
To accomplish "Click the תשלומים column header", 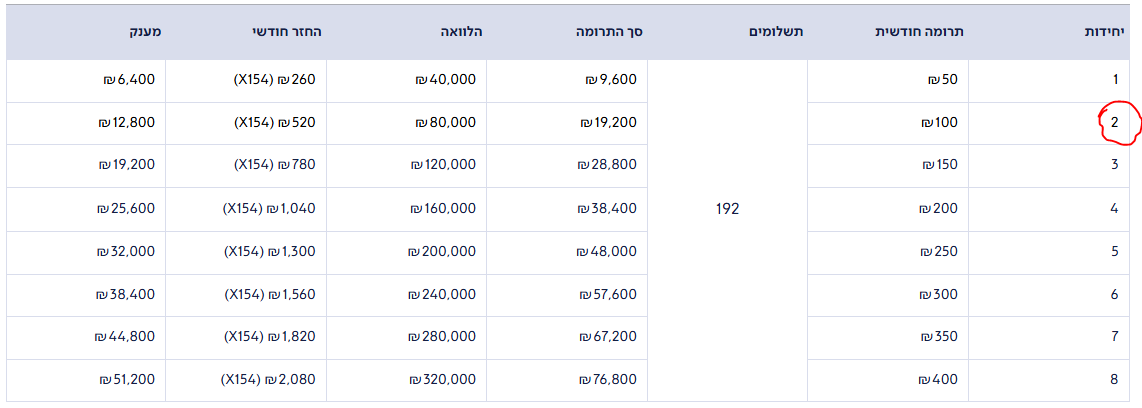I will click(776, 32).
